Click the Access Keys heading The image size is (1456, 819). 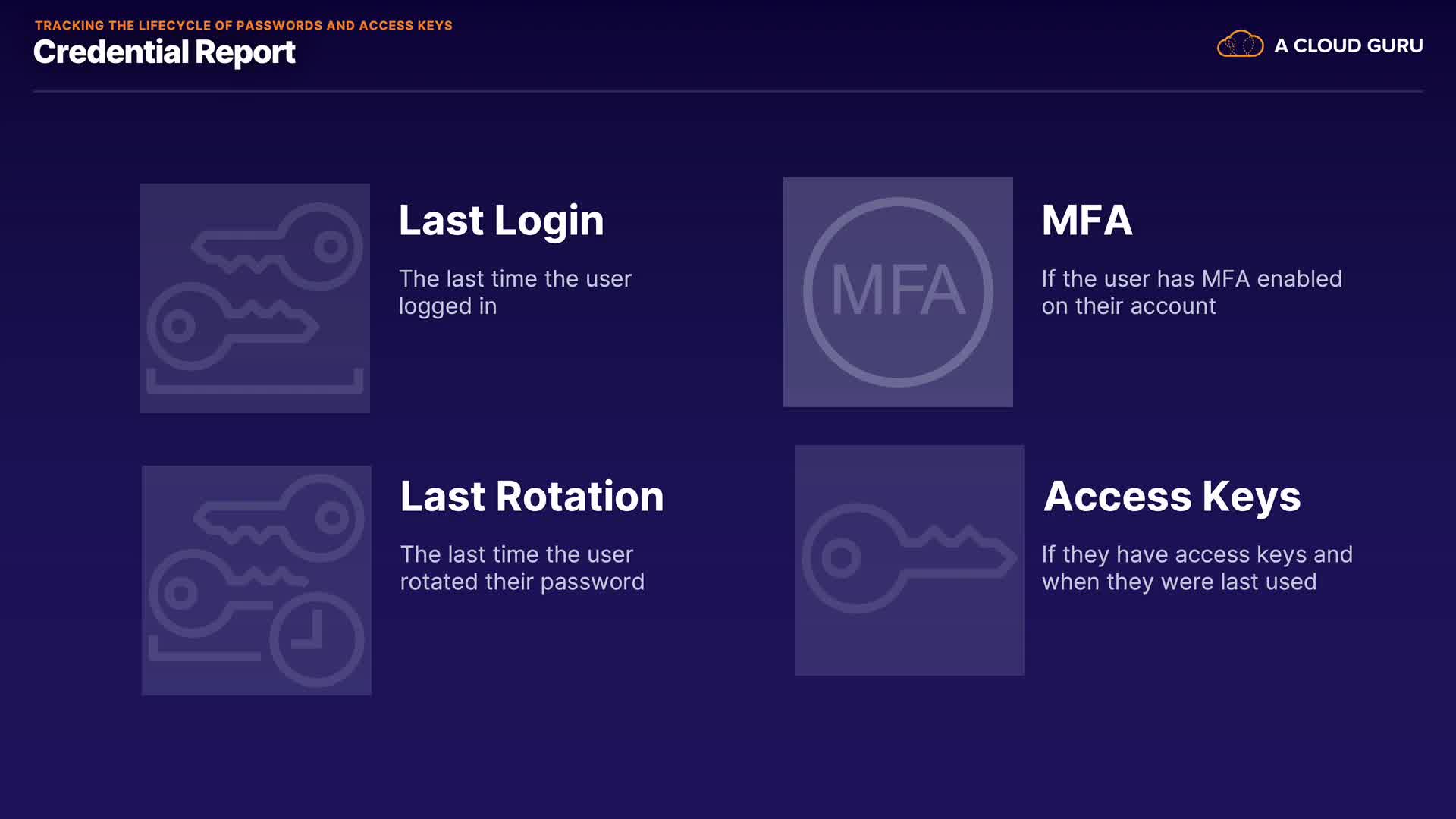1172,497
